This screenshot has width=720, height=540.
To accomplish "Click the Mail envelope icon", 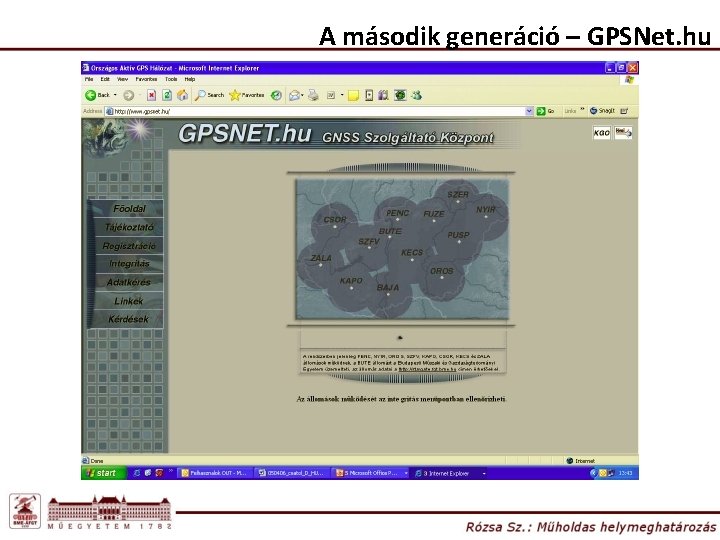I will point(294,96).
